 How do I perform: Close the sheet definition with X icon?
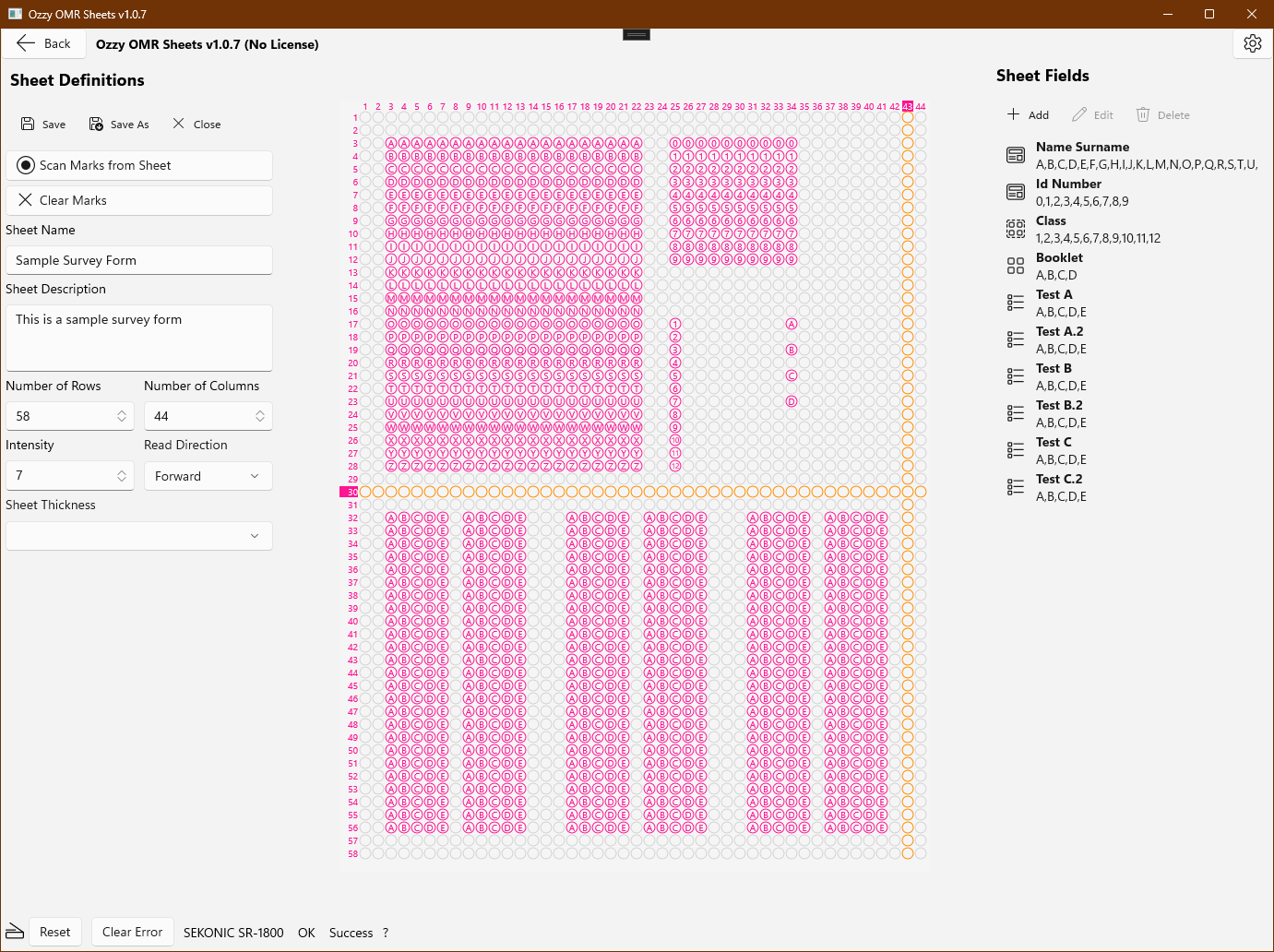[x=178, y=124]
